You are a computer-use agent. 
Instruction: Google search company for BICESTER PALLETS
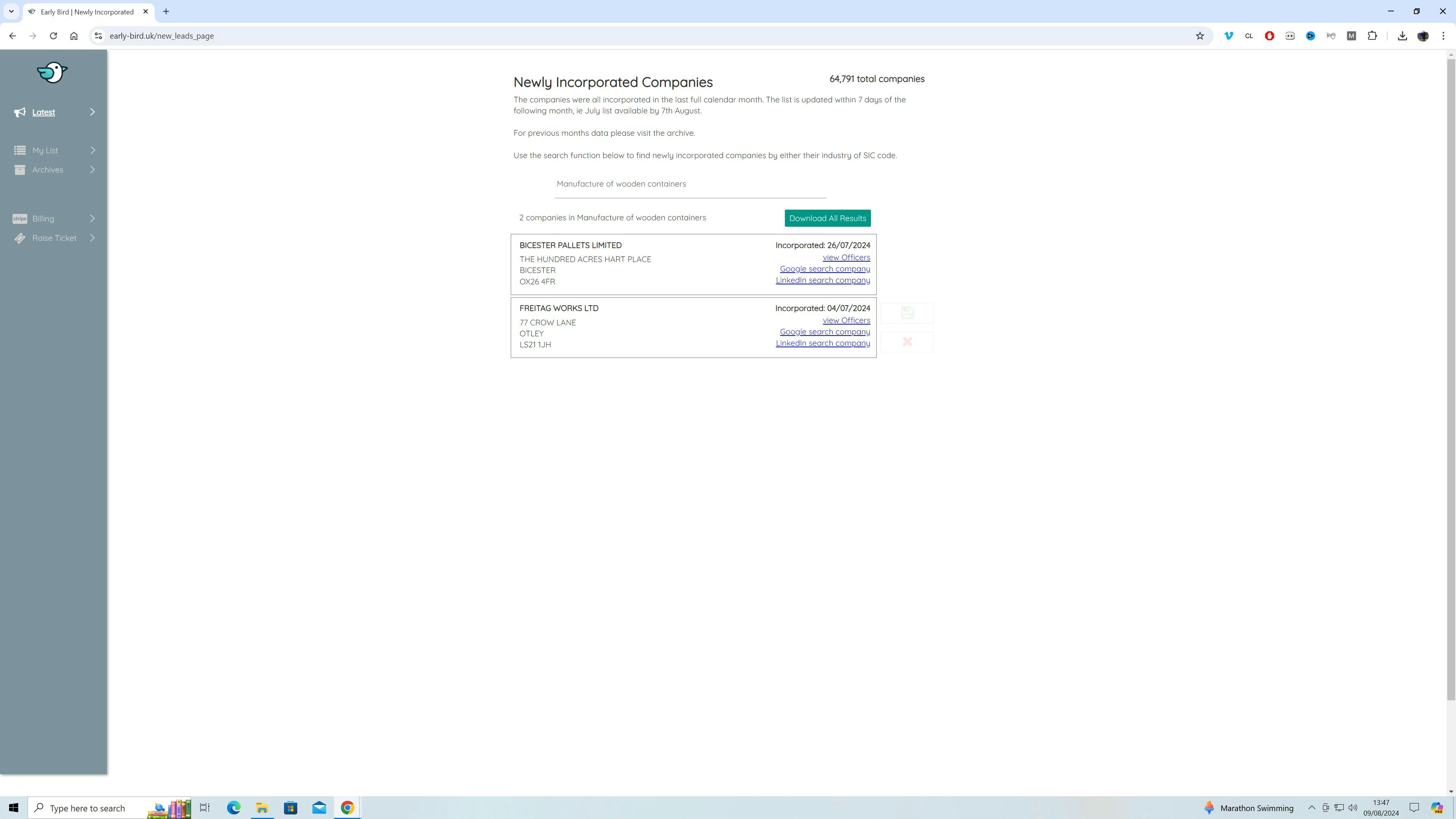click(x=825, y=269)
